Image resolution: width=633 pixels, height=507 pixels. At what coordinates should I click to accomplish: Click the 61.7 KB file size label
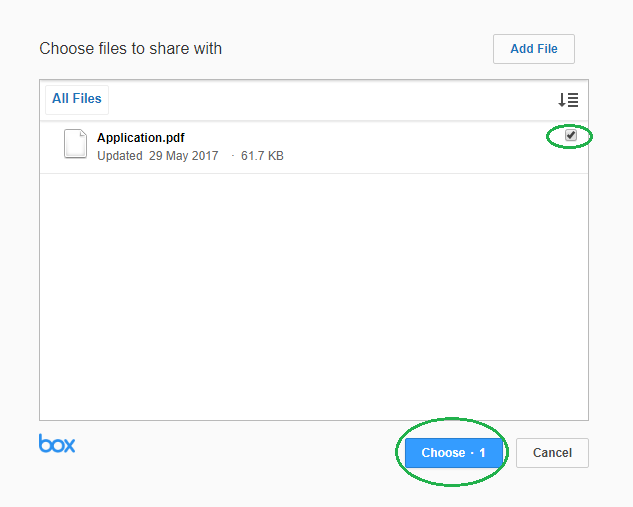[262, 156]
